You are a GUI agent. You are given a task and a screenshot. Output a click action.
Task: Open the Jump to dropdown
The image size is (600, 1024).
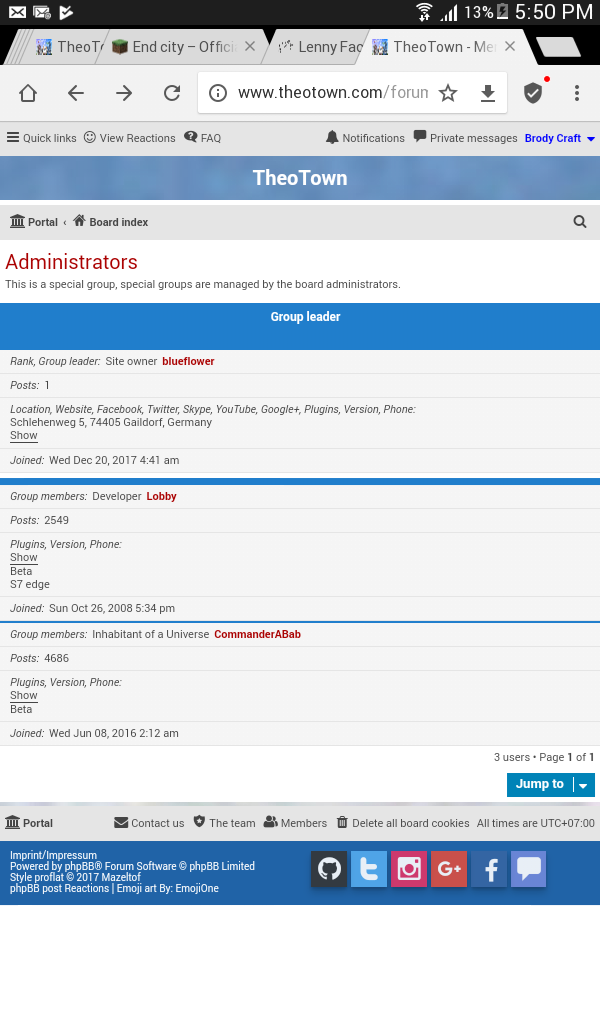click(x=550, y=784)
